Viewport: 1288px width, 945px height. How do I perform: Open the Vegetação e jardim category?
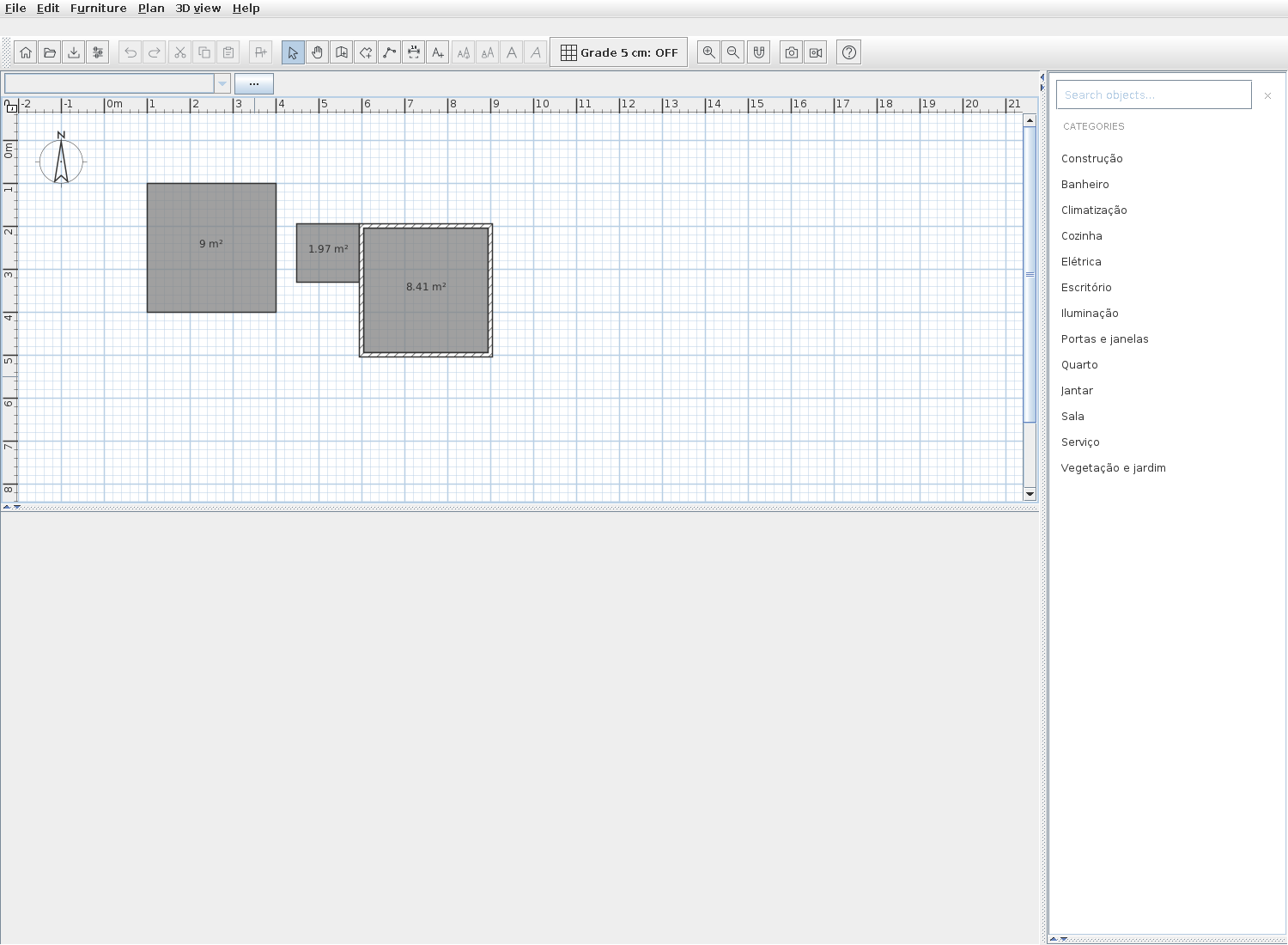1114,468
